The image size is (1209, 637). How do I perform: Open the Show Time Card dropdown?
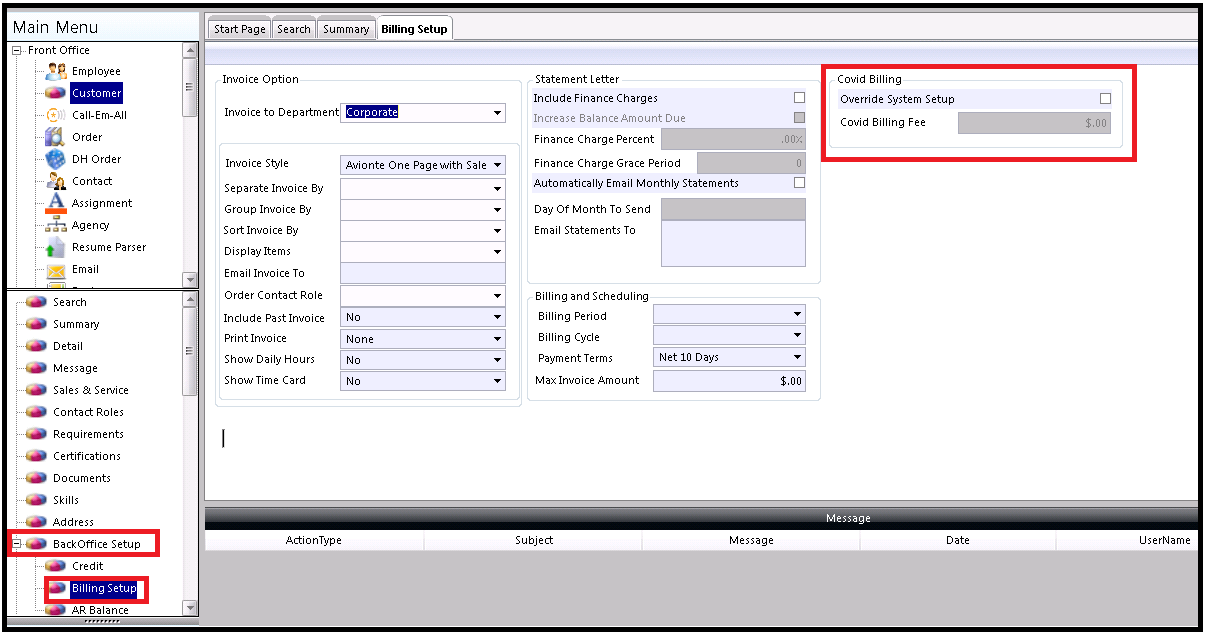(497, 381)
